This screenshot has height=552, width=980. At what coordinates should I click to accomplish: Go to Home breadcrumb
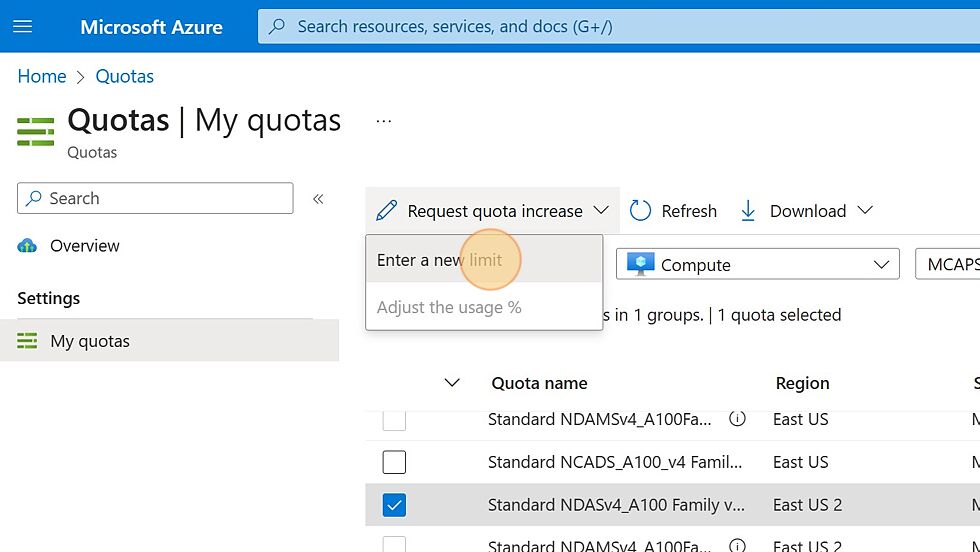[x=42, y=76]
